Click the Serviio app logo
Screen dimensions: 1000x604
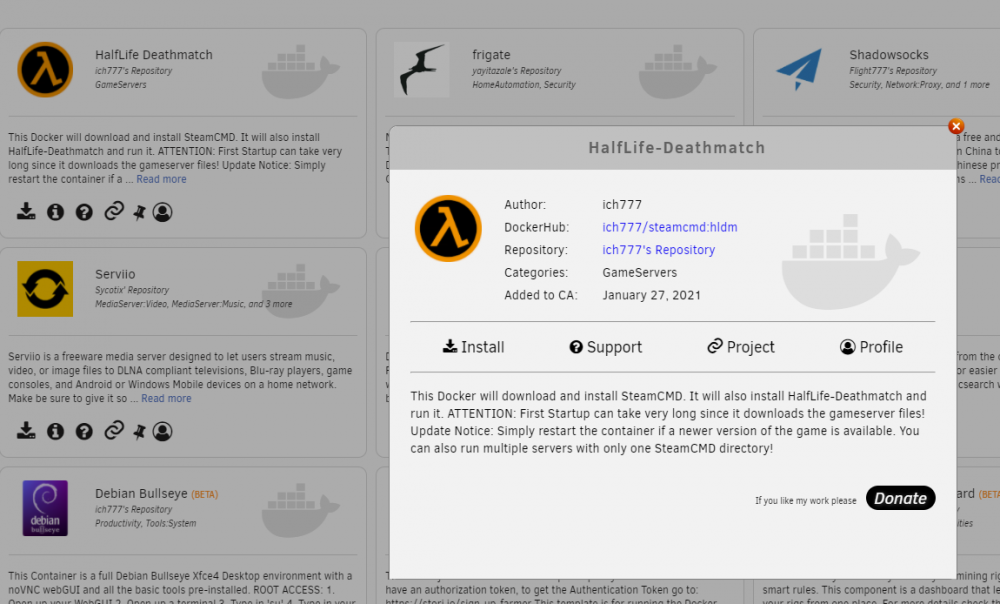coord(45,289)
